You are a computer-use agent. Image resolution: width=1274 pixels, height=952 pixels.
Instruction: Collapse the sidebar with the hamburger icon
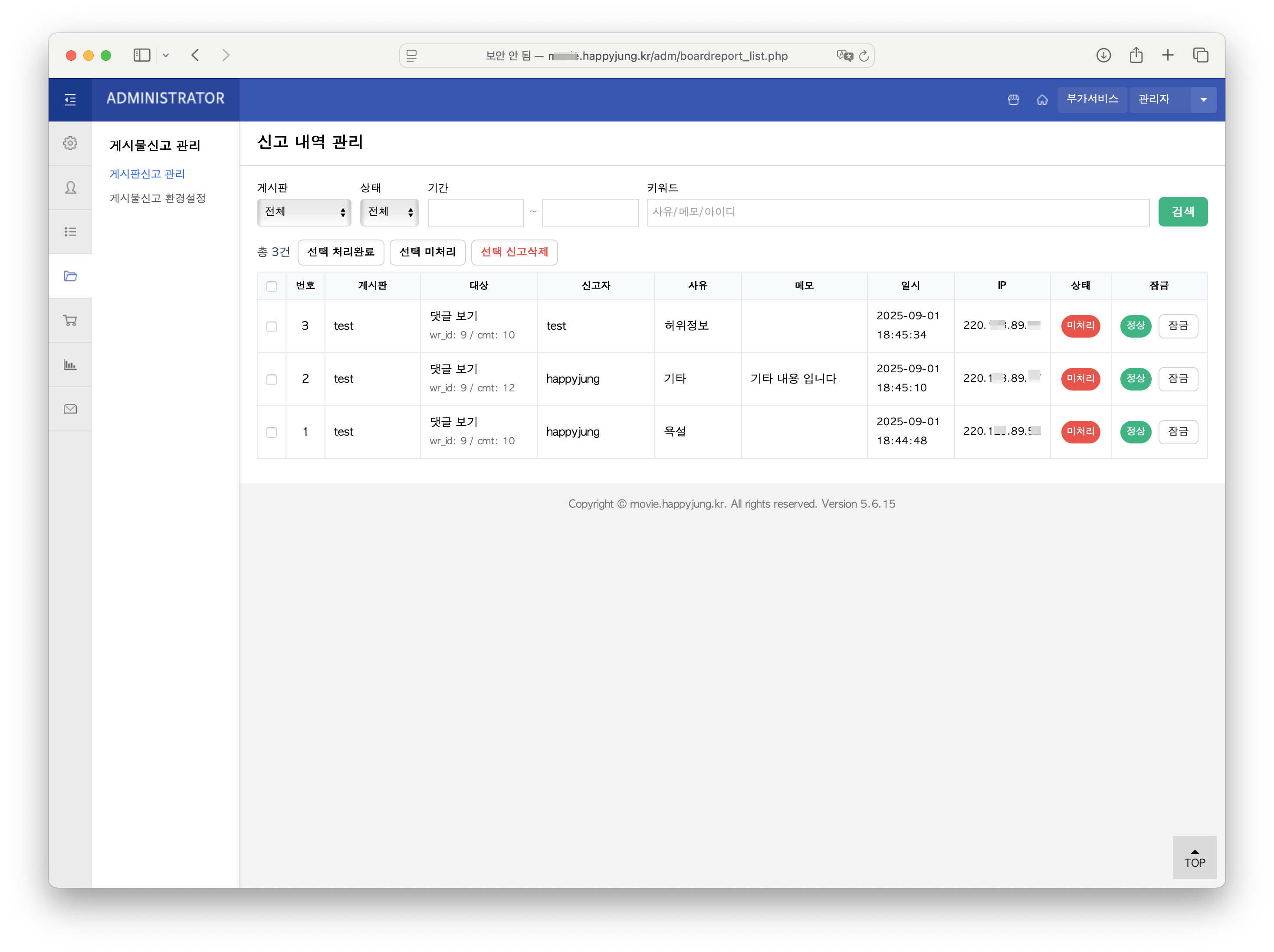tap(70, 100)
